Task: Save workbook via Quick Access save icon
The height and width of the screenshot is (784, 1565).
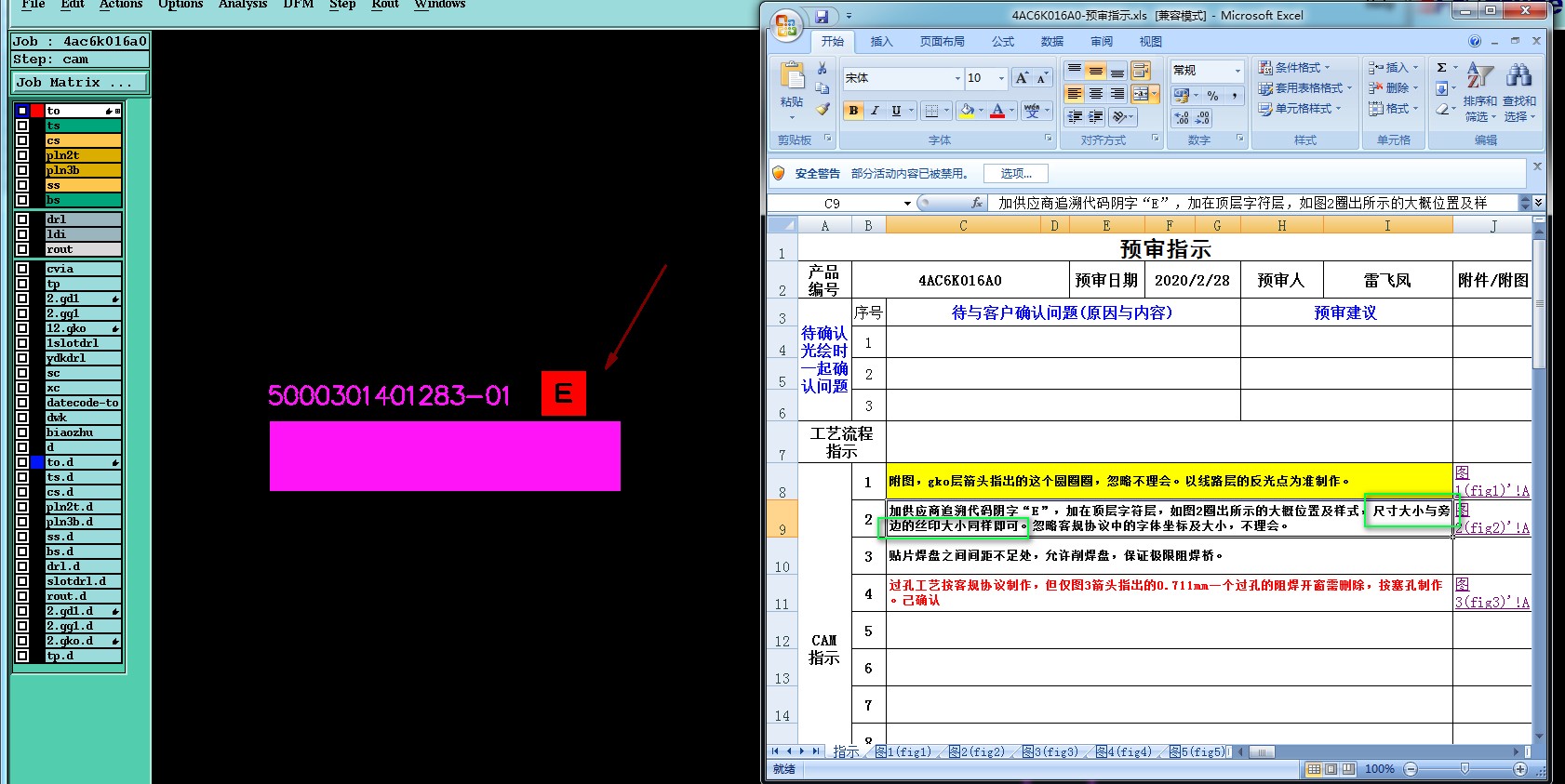Action: (822, 16)
